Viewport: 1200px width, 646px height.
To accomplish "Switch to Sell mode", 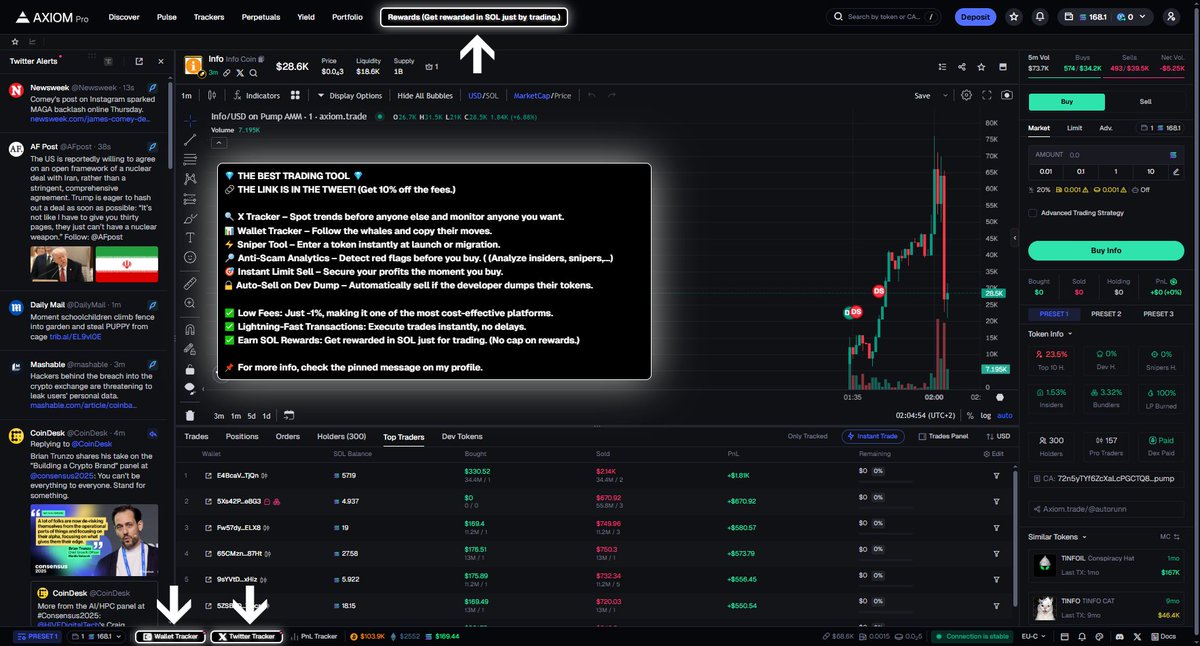I will (x=1145, y=102).
